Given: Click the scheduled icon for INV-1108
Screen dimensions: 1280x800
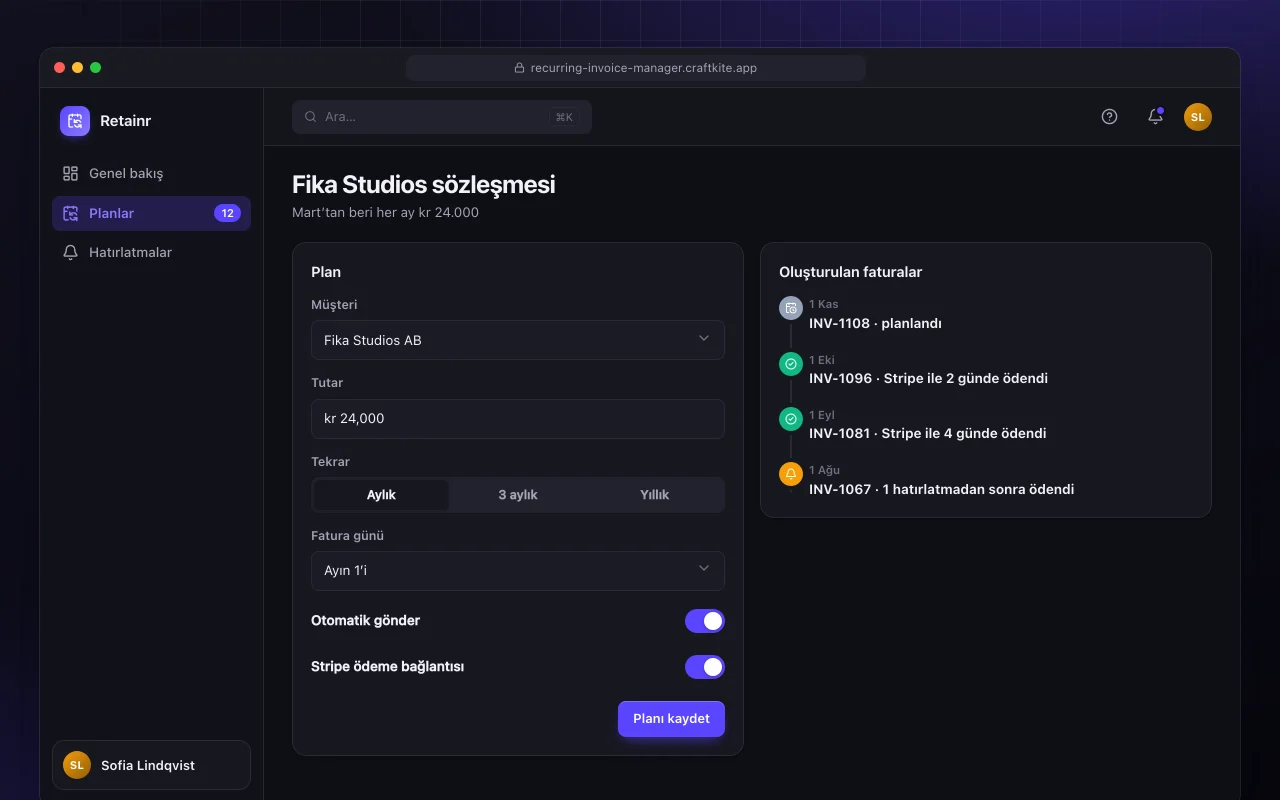Looking at the screenshot, I should [791, 308].
